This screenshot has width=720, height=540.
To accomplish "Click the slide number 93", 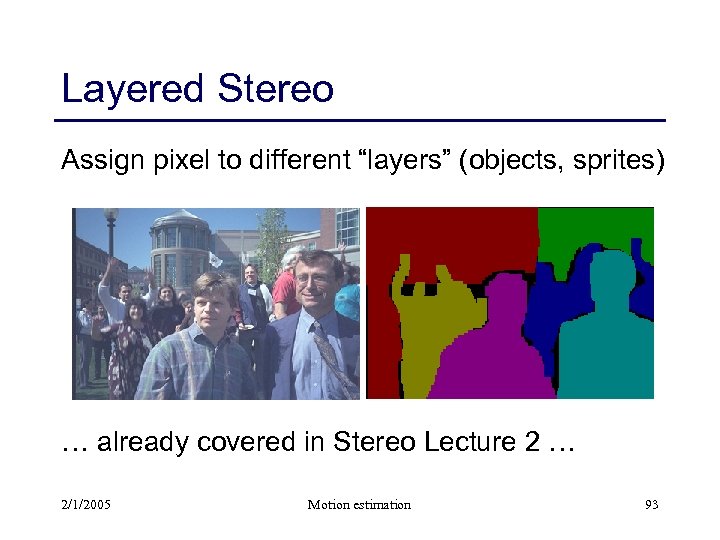I will click(x=652, y=505).
